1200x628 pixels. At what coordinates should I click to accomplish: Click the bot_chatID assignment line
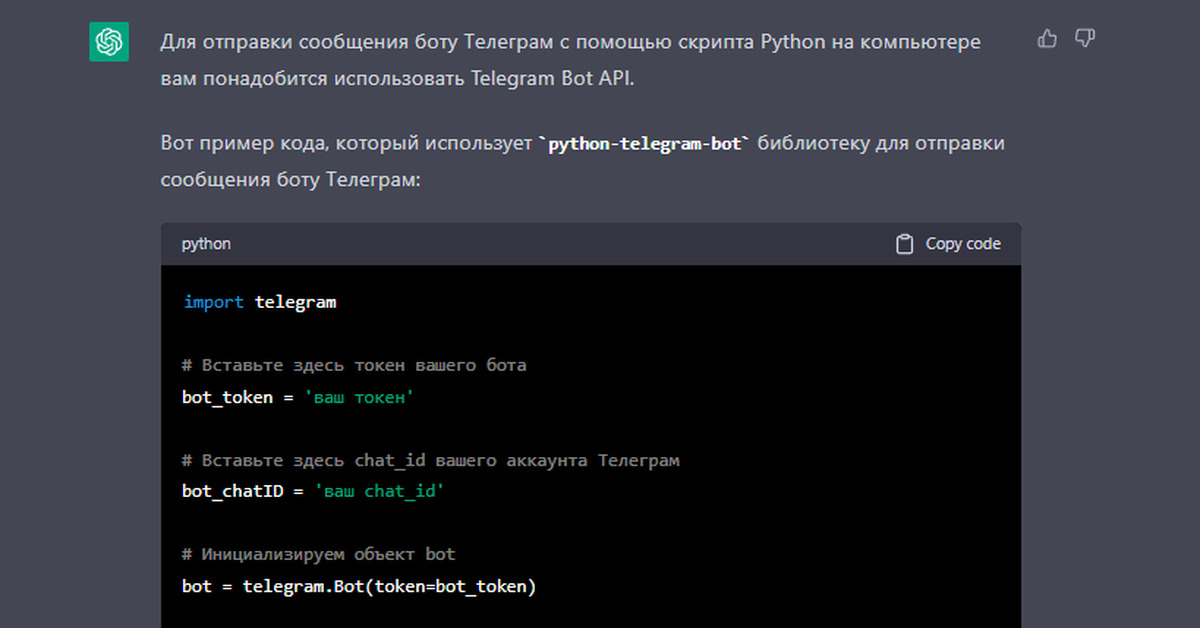(x=313, y=492)
